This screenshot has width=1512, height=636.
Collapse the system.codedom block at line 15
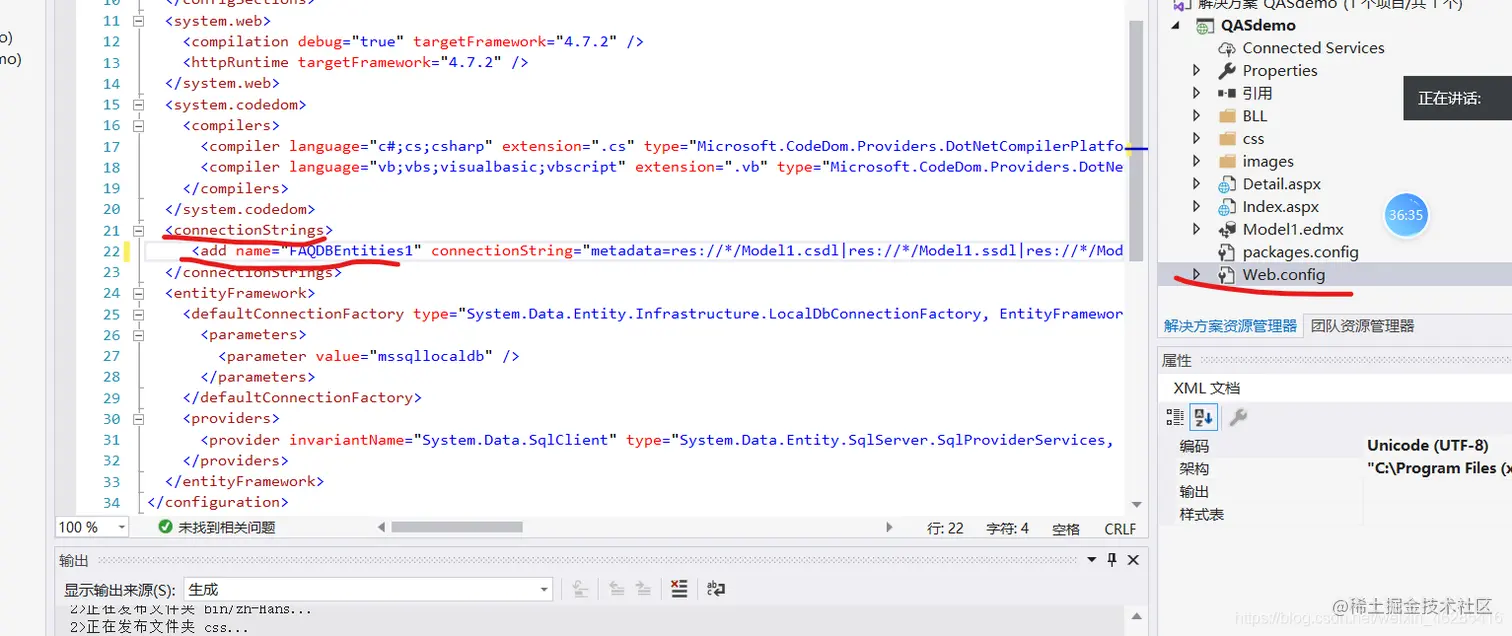139,104
